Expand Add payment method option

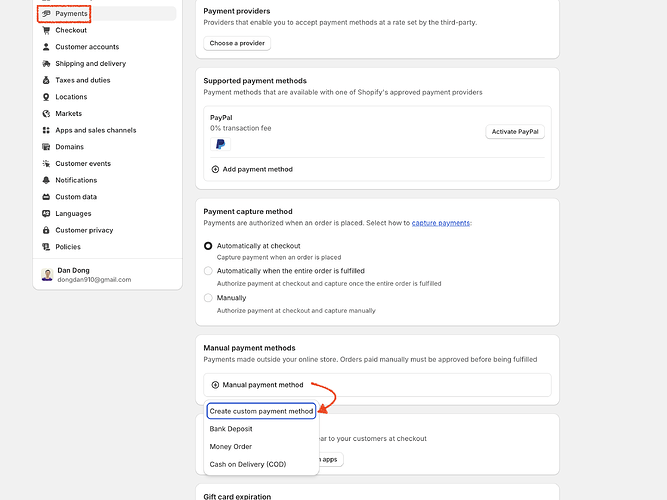(x=252, y=170)
